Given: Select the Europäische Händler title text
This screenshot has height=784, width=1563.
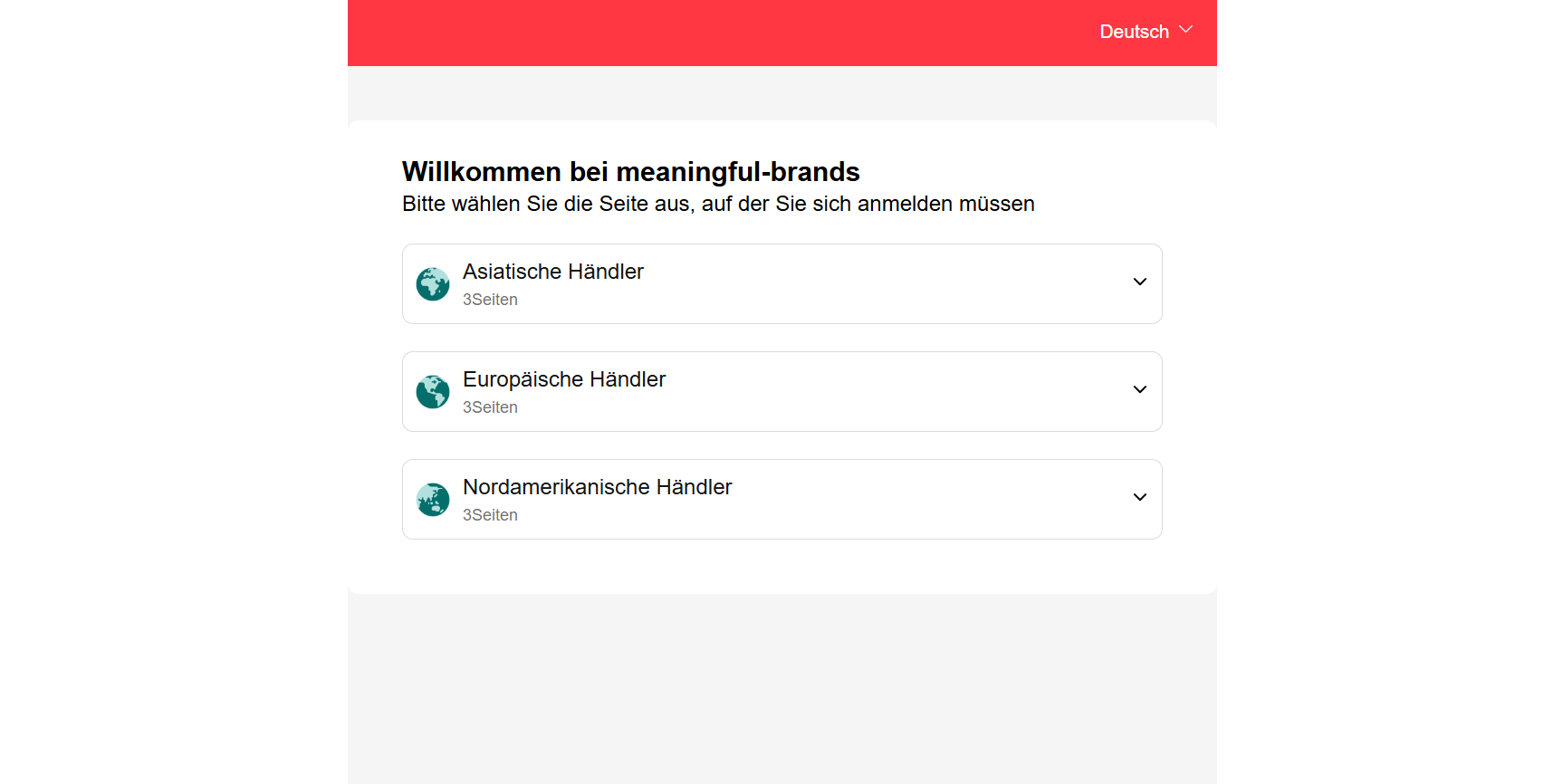Looking at the screenshot, I should (563, 379).
